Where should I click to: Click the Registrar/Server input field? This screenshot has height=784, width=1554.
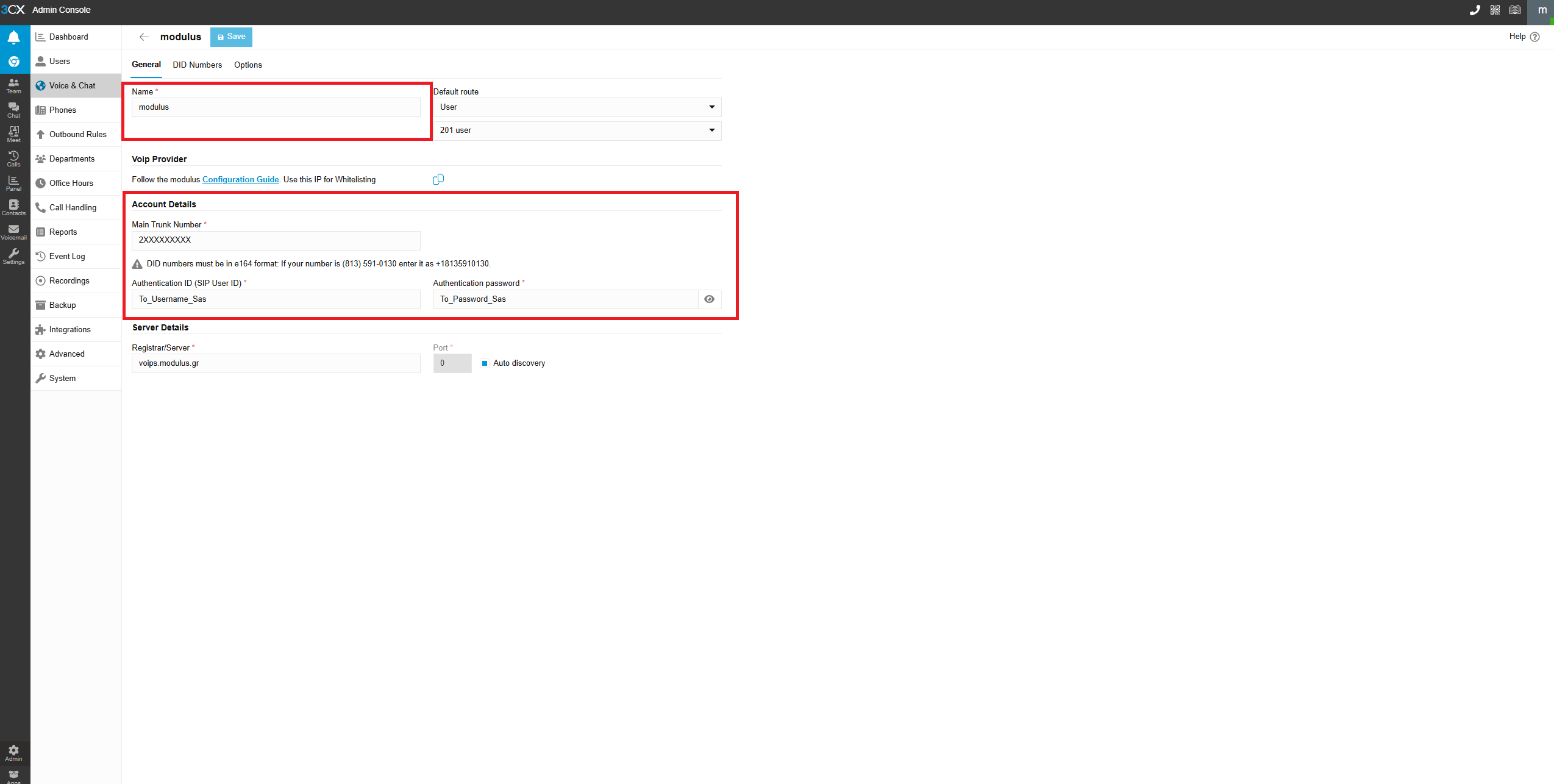[x=276, y=363]
